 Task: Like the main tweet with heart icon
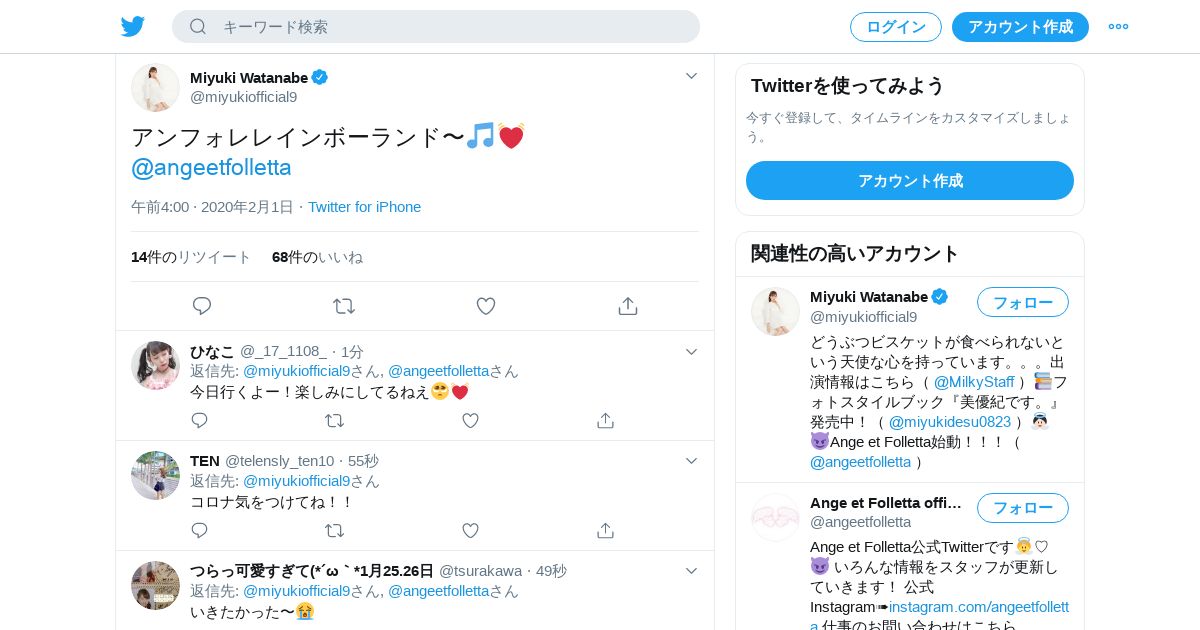(486, 306)
